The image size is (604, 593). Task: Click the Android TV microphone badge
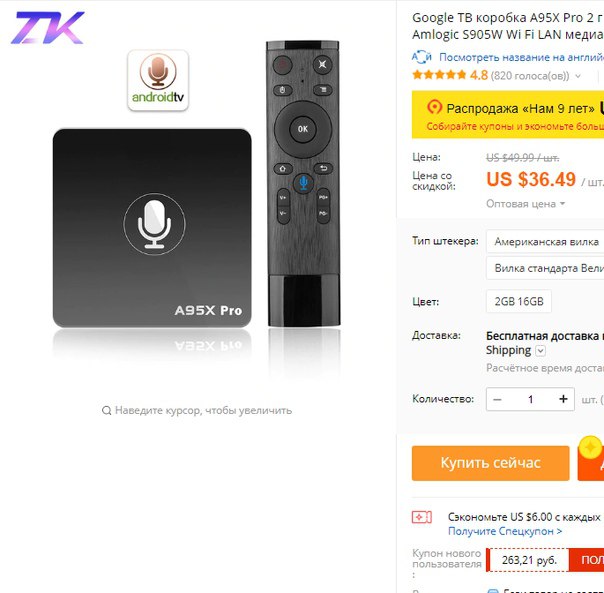[x=158, y=80]
